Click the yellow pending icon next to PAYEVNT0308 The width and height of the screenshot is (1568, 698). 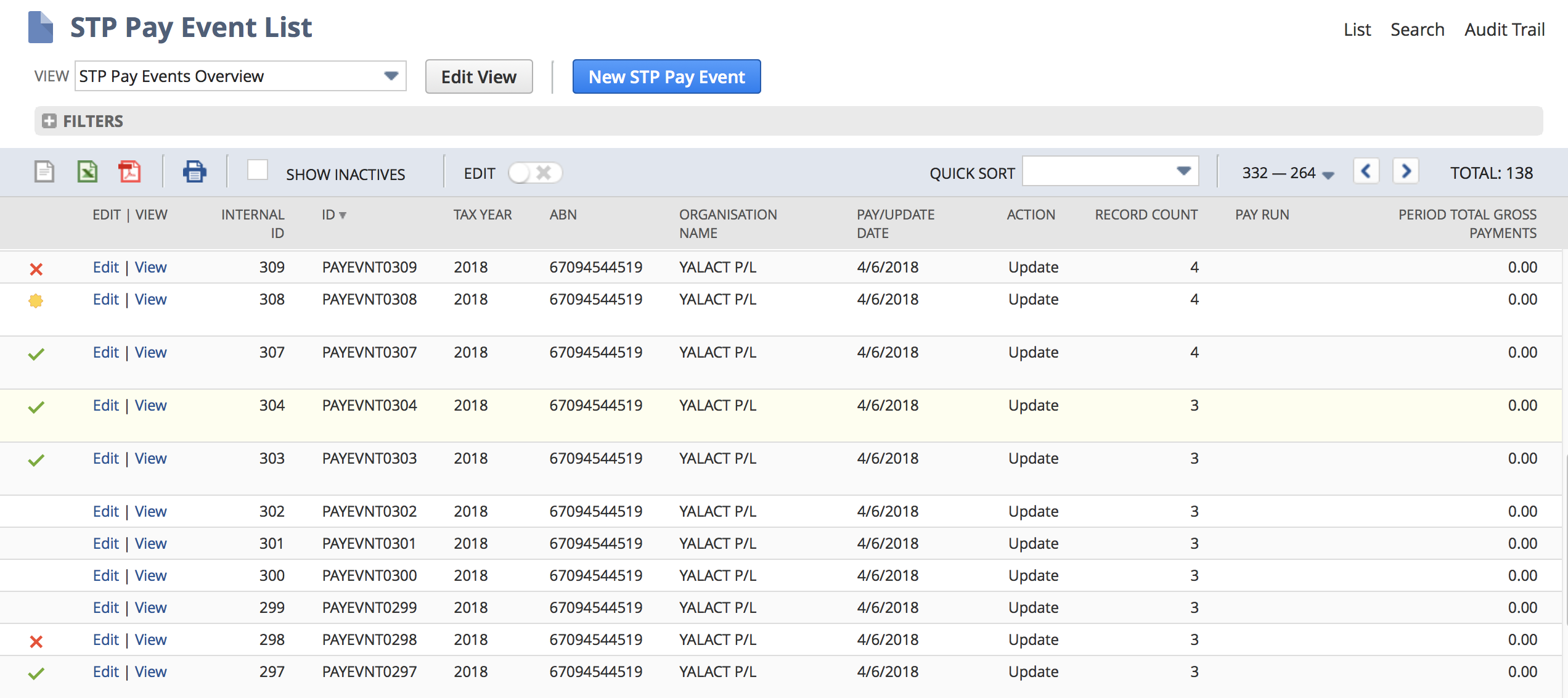[x=36, y=300]
